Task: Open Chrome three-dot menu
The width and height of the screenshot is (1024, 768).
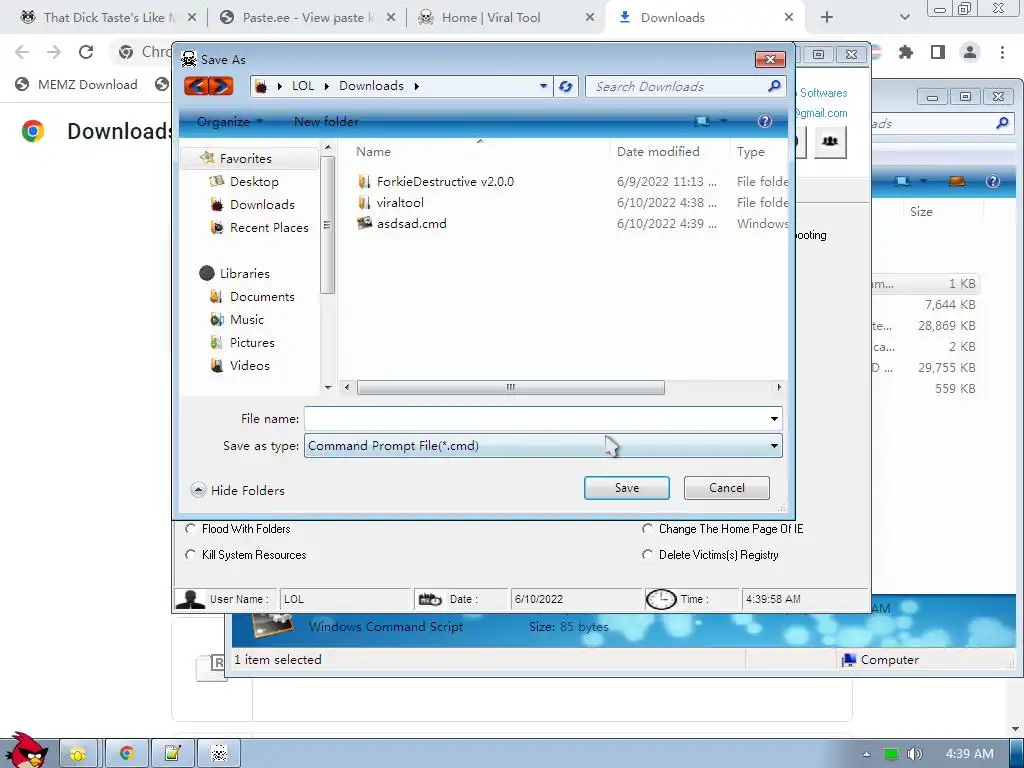Action: point(1002,52)
